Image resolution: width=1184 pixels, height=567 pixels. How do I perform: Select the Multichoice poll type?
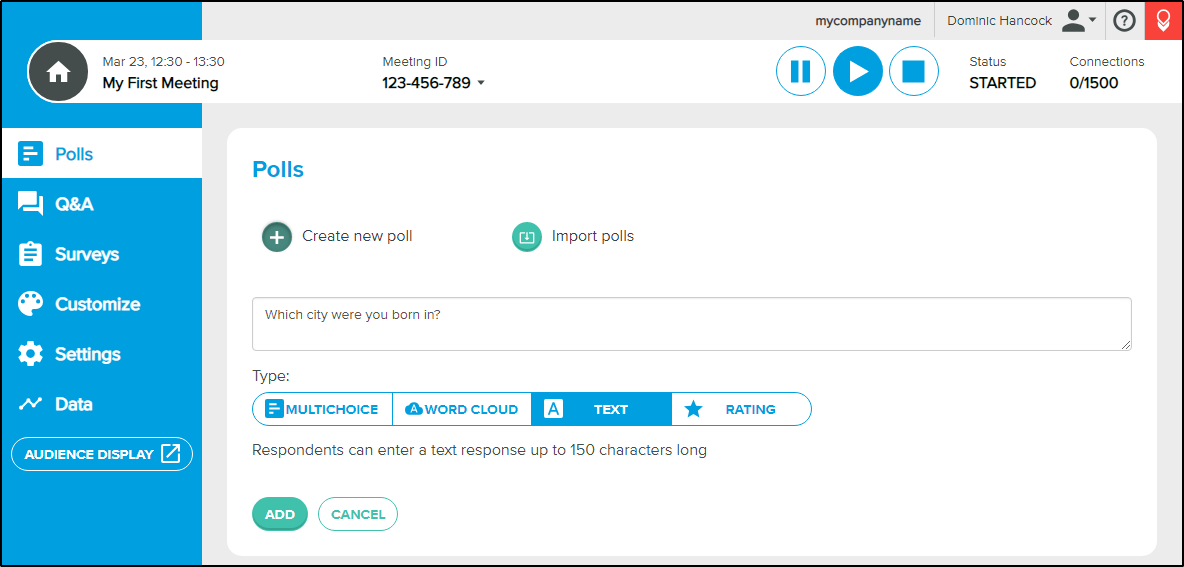tap(322, 409)
